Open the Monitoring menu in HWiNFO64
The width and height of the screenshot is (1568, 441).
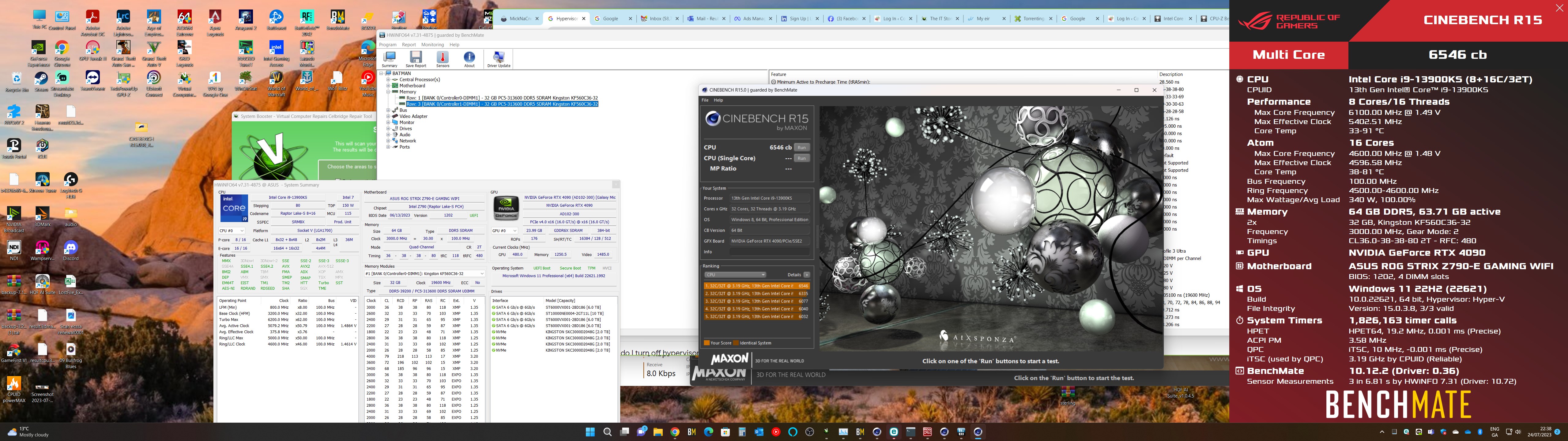(433, 44)
